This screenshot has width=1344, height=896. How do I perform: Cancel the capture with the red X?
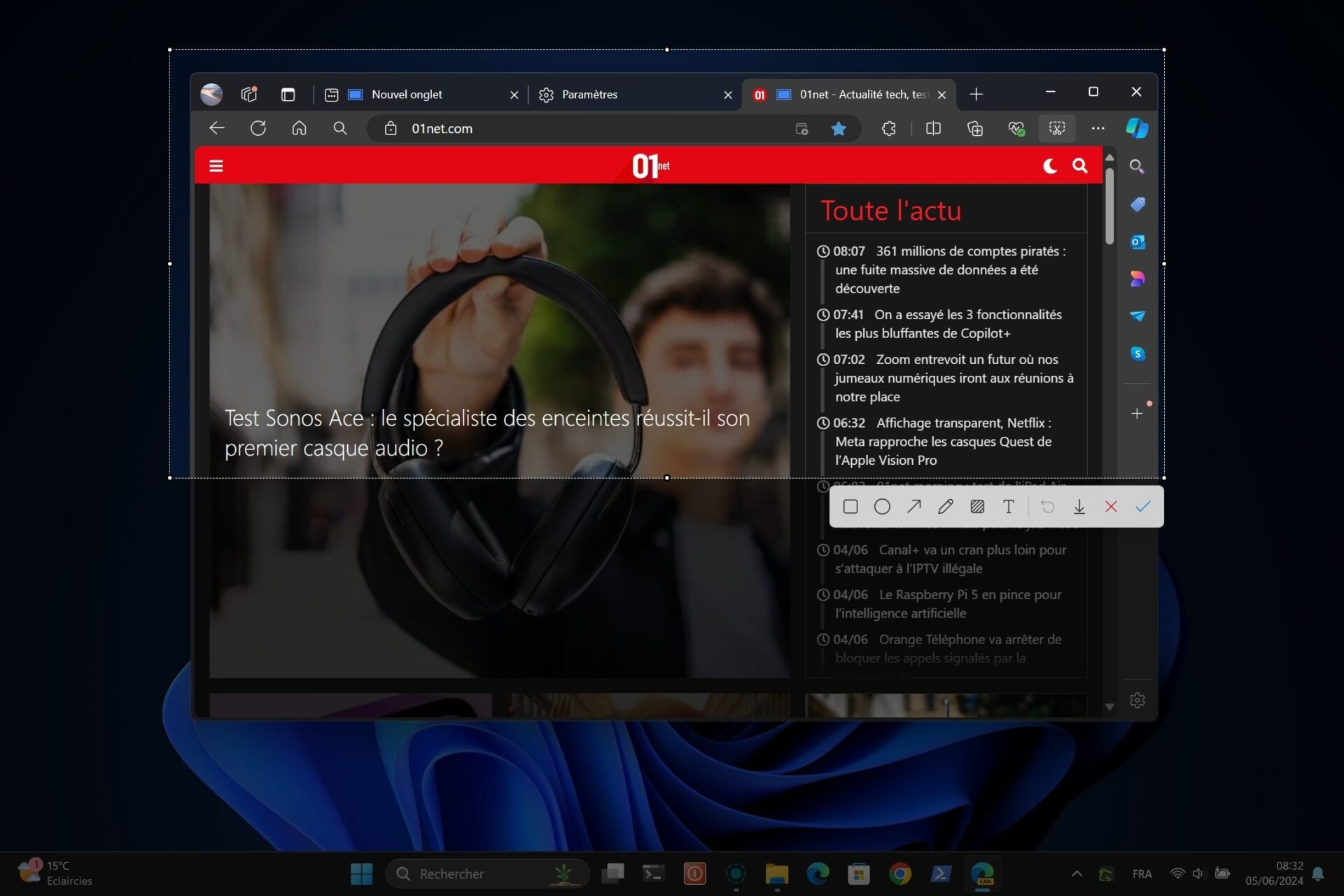pyautogui.click(x=1111, y=507)
